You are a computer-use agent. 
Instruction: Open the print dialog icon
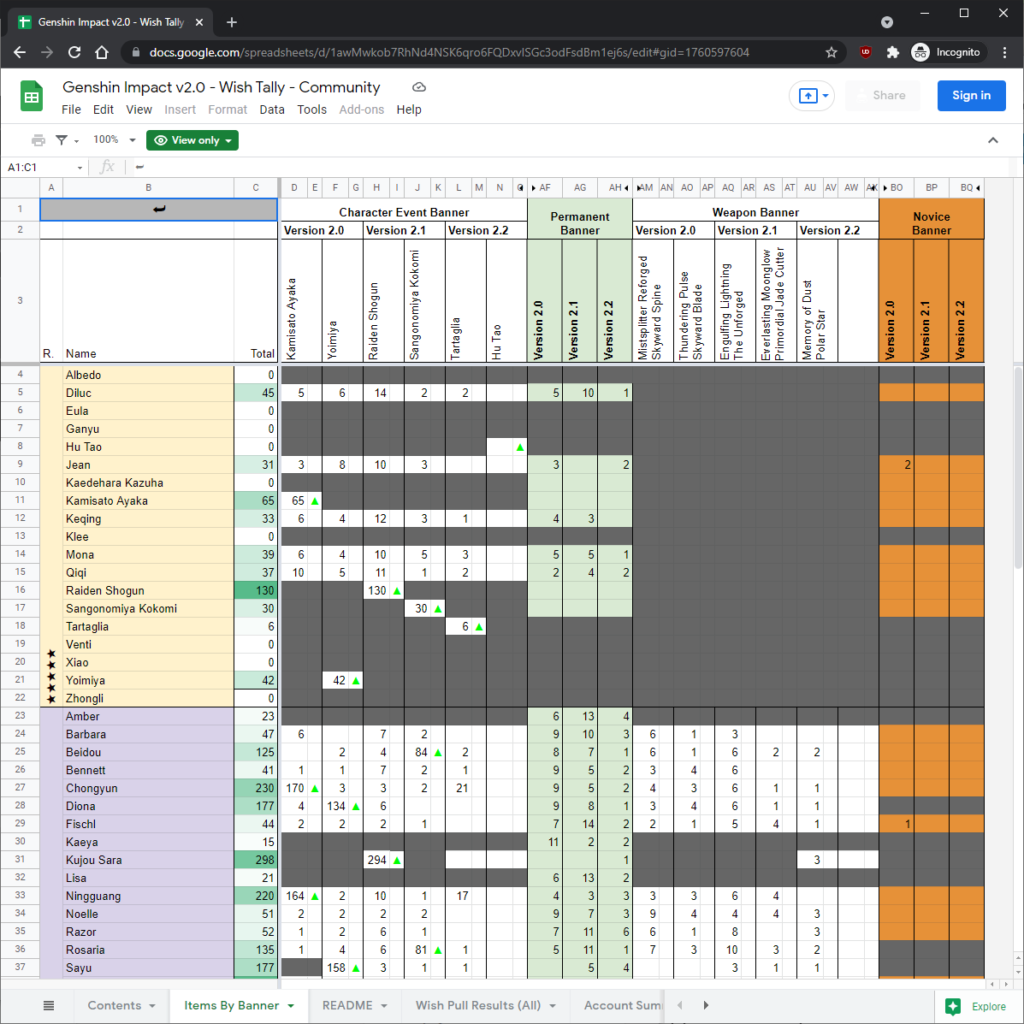click(x=38, y=141)
